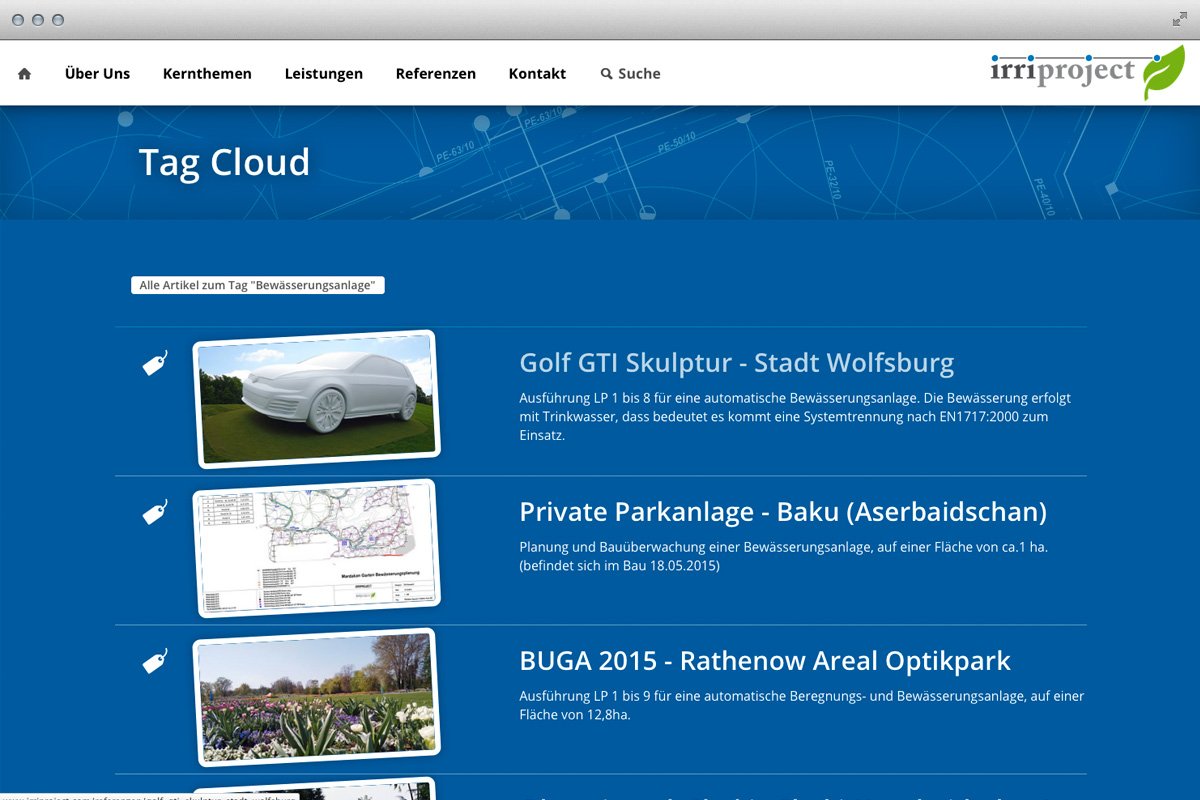Click the white Golf car sculpture thumbnail

click(x=316, y=398)
